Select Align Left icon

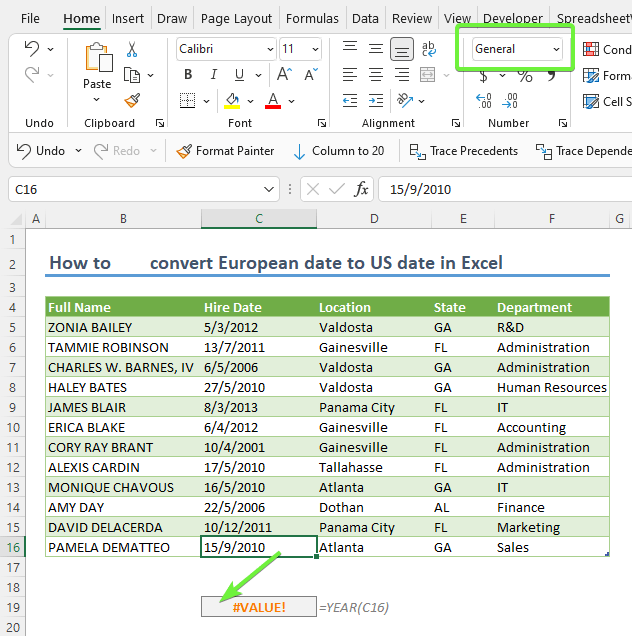click(350, 75)
